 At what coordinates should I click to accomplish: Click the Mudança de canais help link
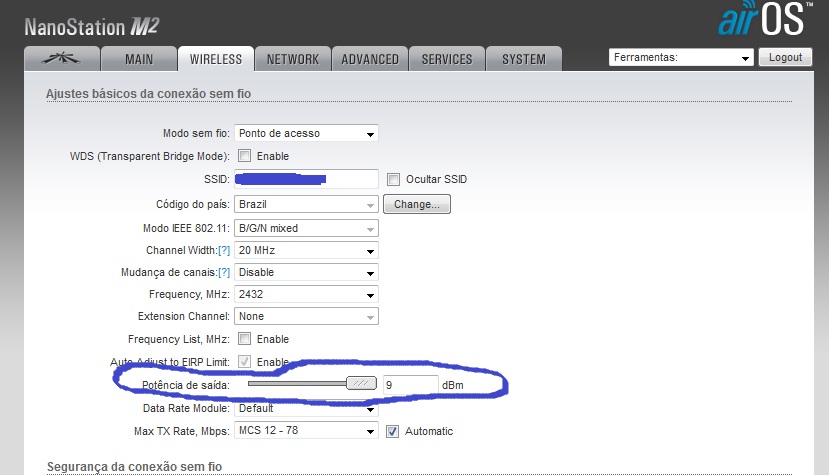coord(224,272)
